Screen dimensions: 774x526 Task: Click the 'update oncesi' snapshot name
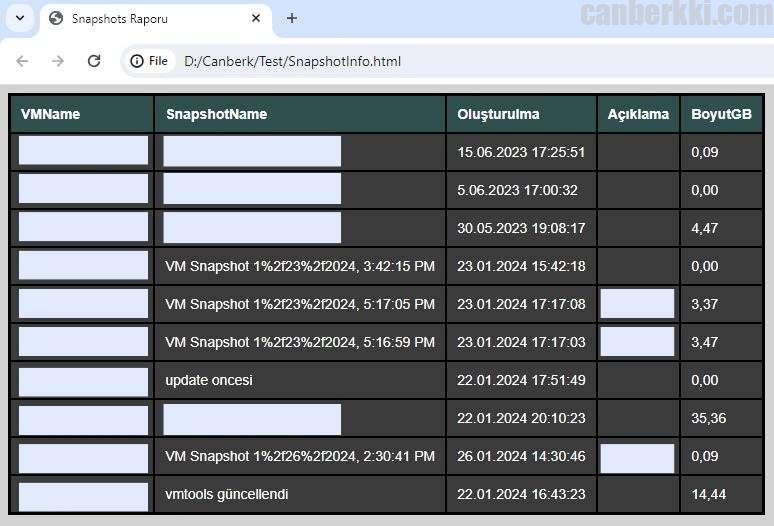coord(209,380)
